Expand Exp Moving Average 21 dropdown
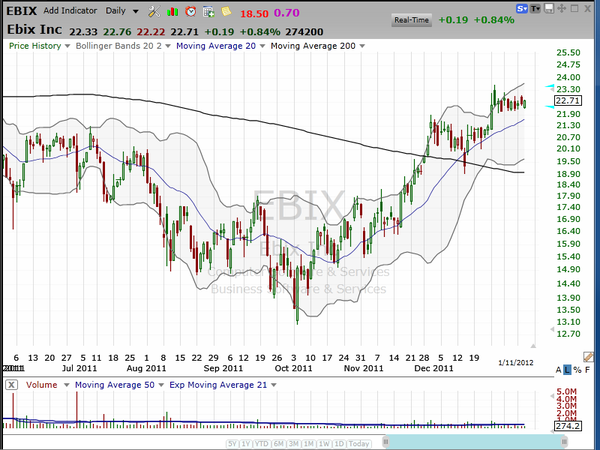 click(274, 385)
